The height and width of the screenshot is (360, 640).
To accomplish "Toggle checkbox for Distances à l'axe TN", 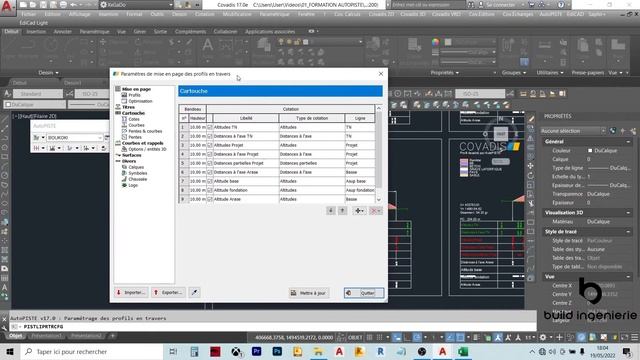I will coord(210,136).
